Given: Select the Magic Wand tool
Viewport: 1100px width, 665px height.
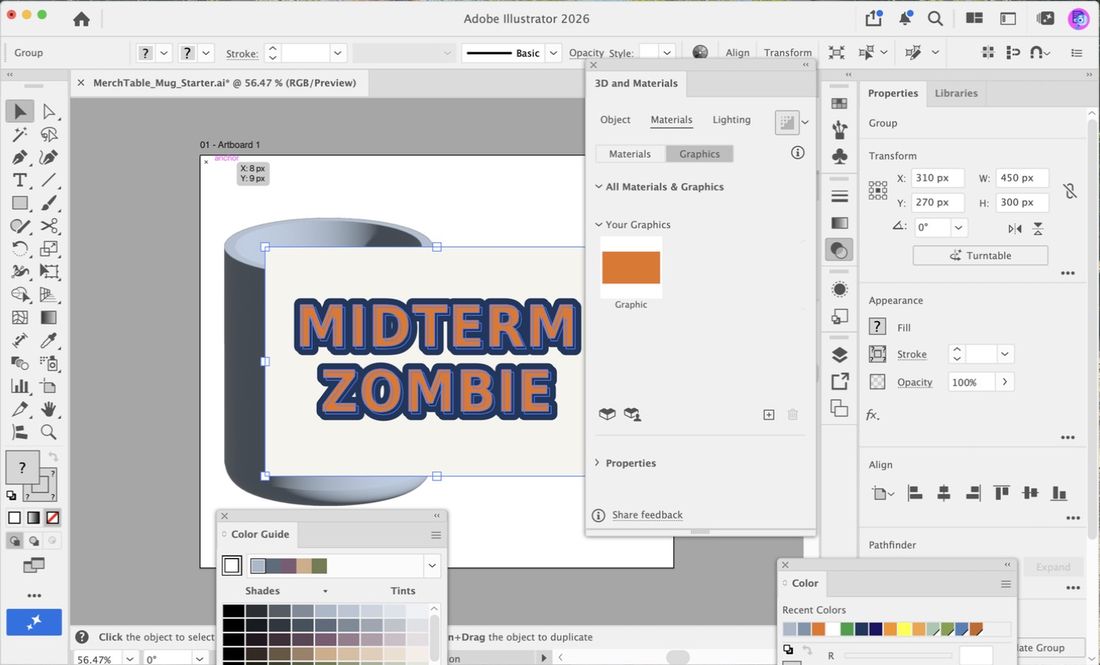Looking at the screenshot, I should click(20, 134).
